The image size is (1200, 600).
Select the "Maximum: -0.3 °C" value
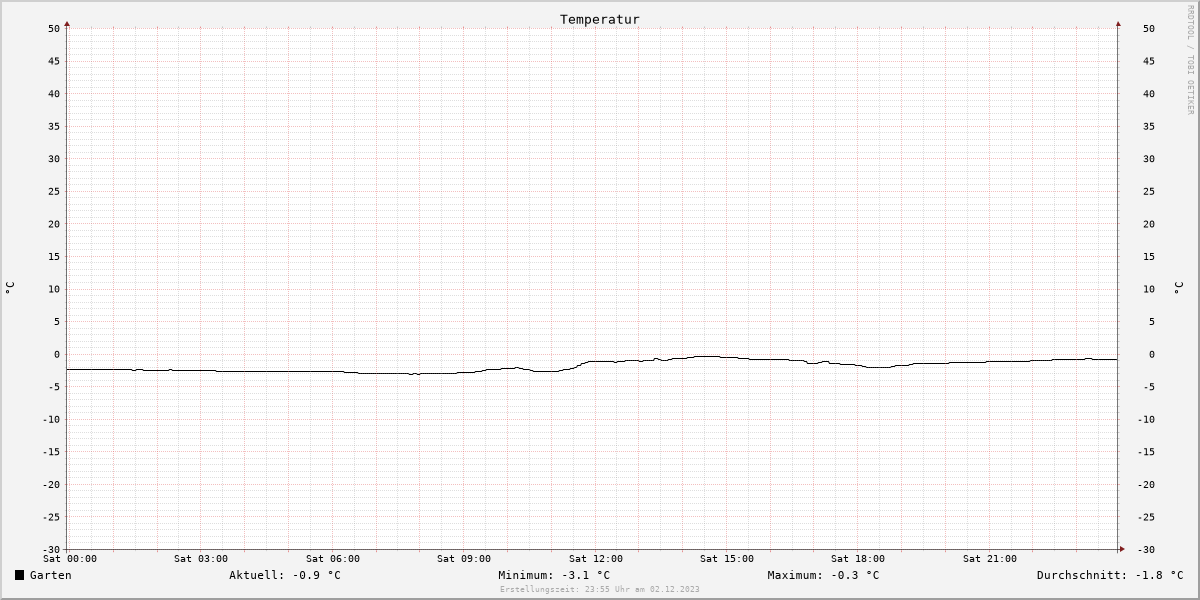(x=823, y=575)
